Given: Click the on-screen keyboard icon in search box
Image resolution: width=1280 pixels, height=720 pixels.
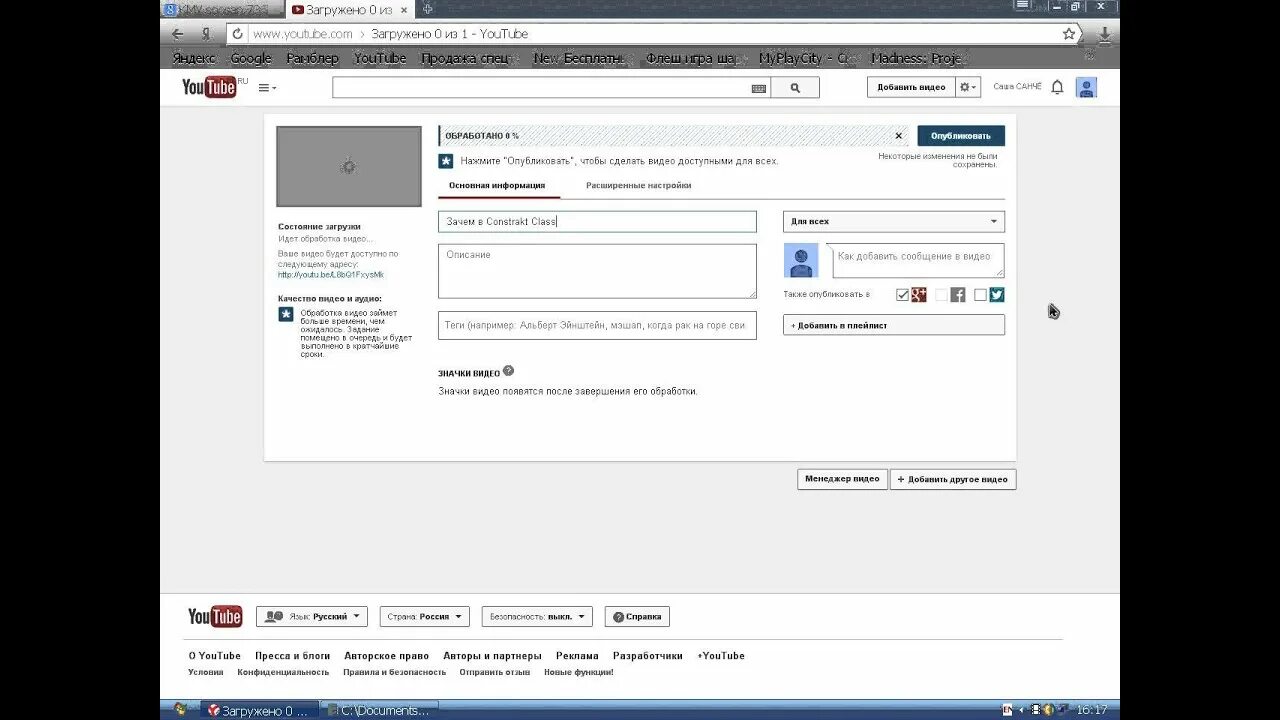Looking at the screenshot, I should coord(759,88).
